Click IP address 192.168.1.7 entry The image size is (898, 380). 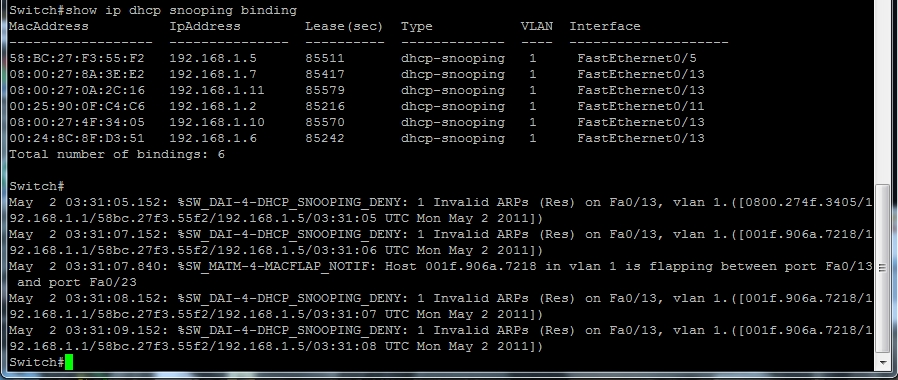(x=212, y=74)
